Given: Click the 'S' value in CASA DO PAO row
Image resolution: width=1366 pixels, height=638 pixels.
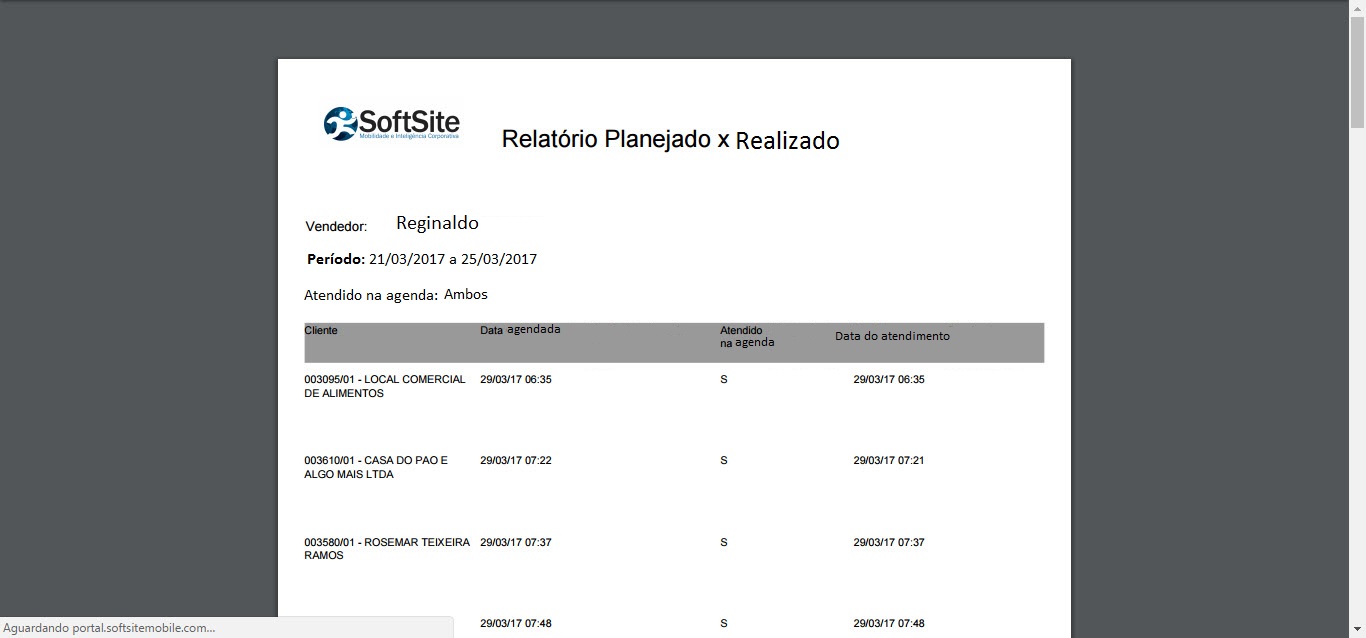Looking at the screenshot, I should click(723, 461).
